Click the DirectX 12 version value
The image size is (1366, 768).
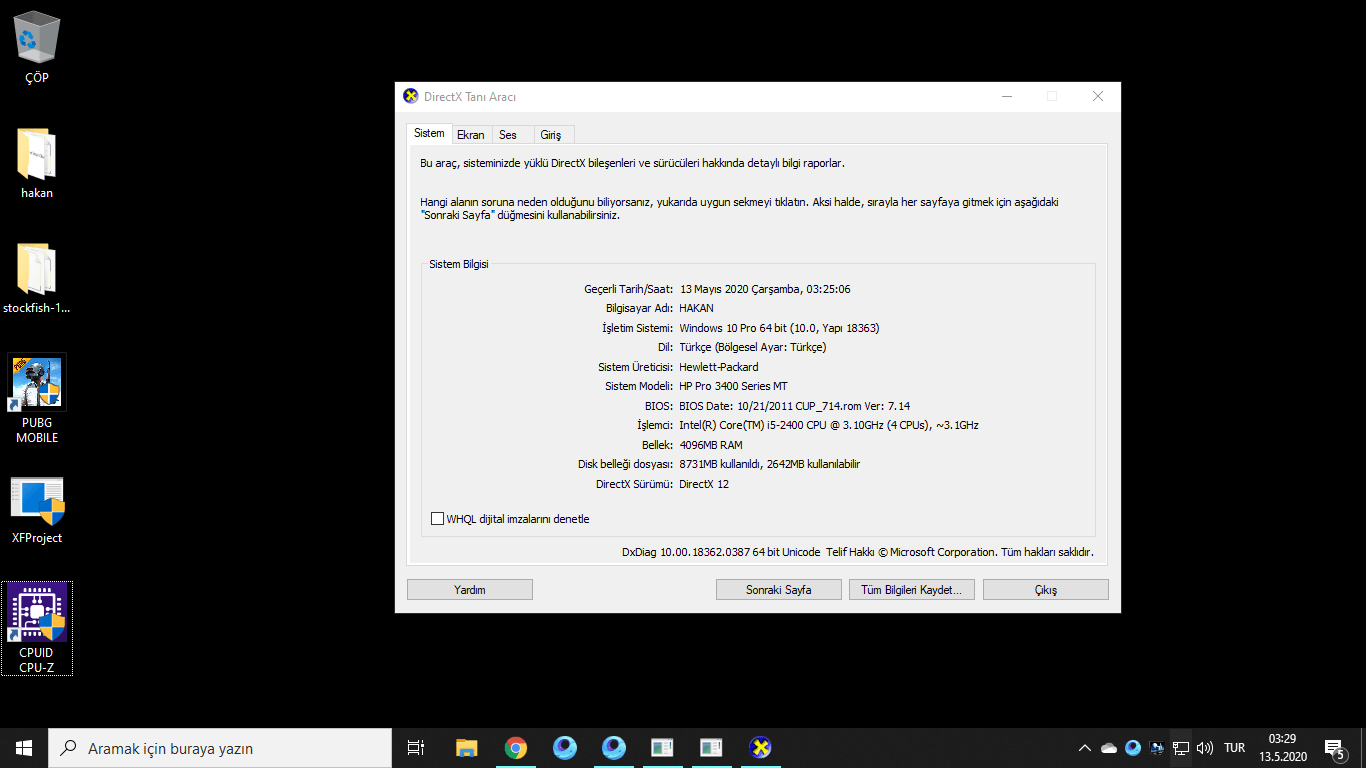point(704,484)
